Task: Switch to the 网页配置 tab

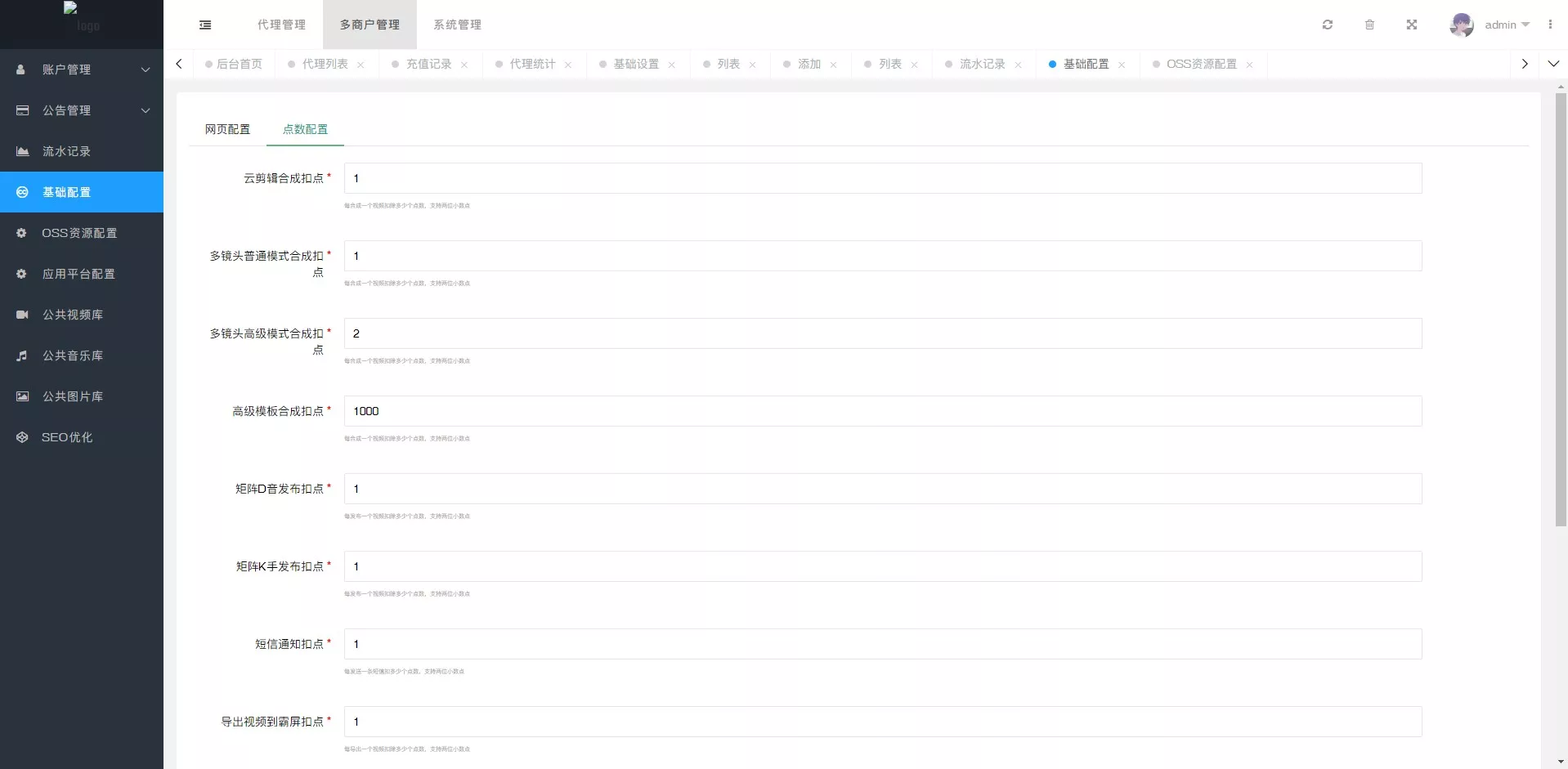Action: pos(228,129)
